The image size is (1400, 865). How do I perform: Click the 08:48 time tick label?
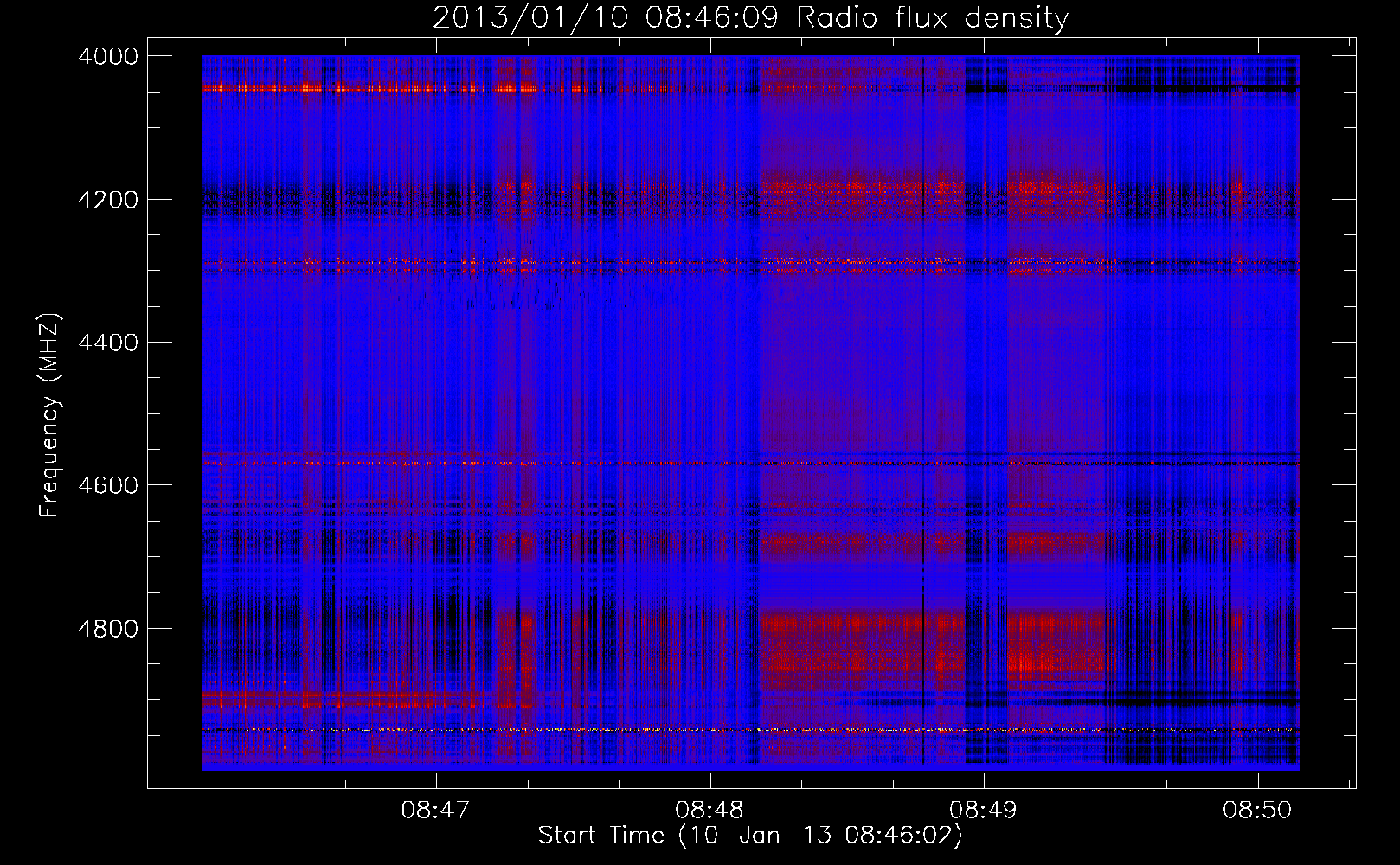(710, 810)
